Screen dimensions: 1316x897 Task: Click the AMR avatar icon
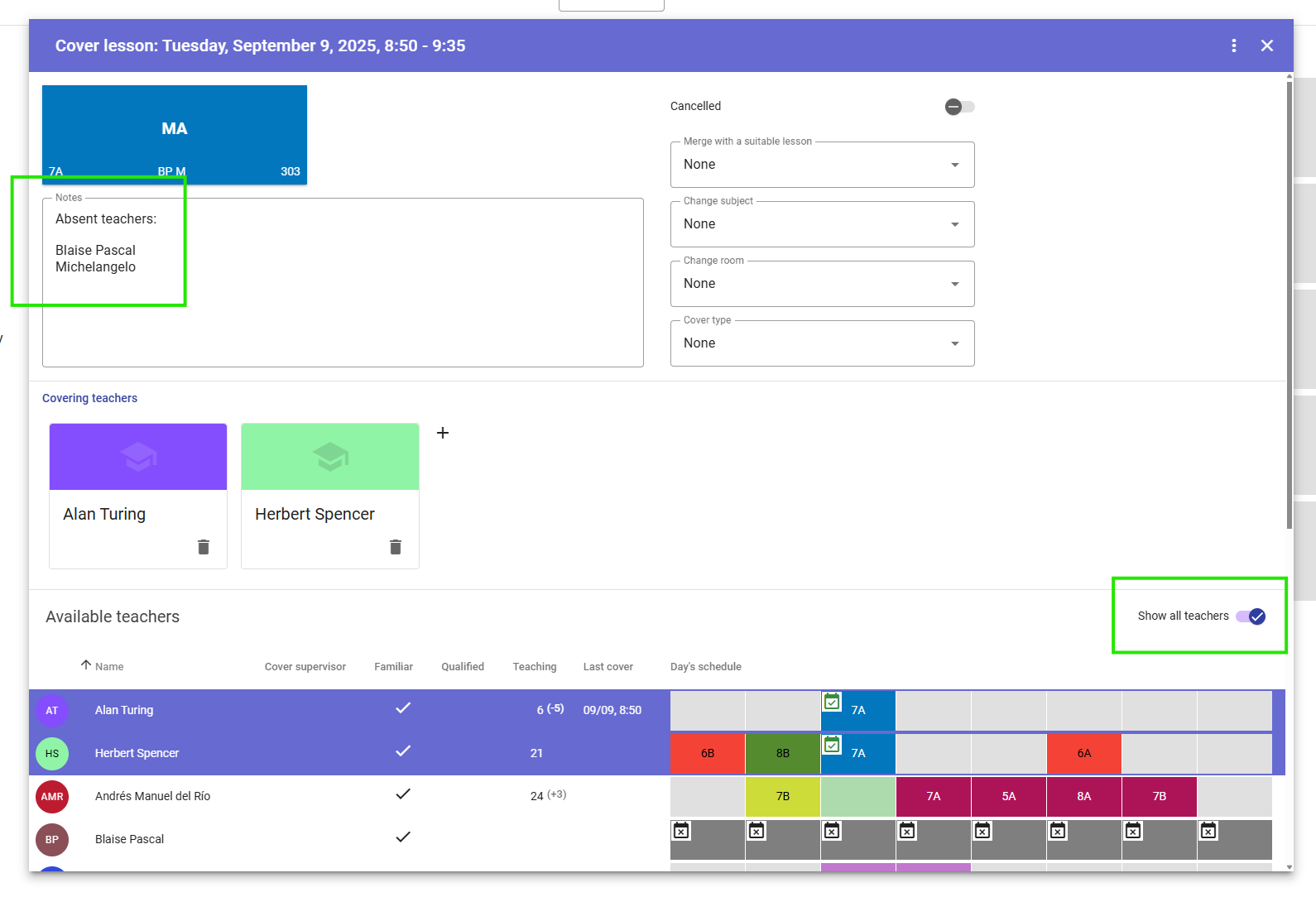(x=52, y=796)
